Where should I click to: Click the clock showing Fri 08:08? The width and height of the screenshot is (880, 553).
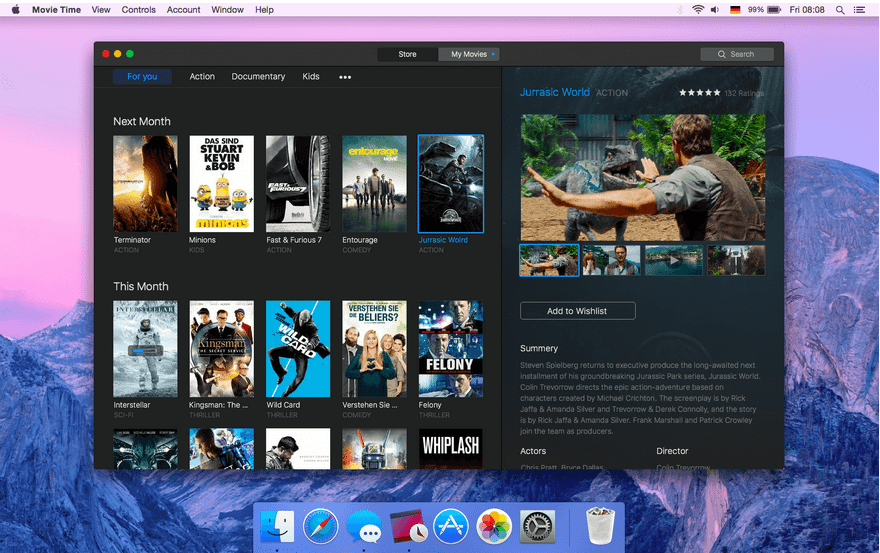(807, 10)
